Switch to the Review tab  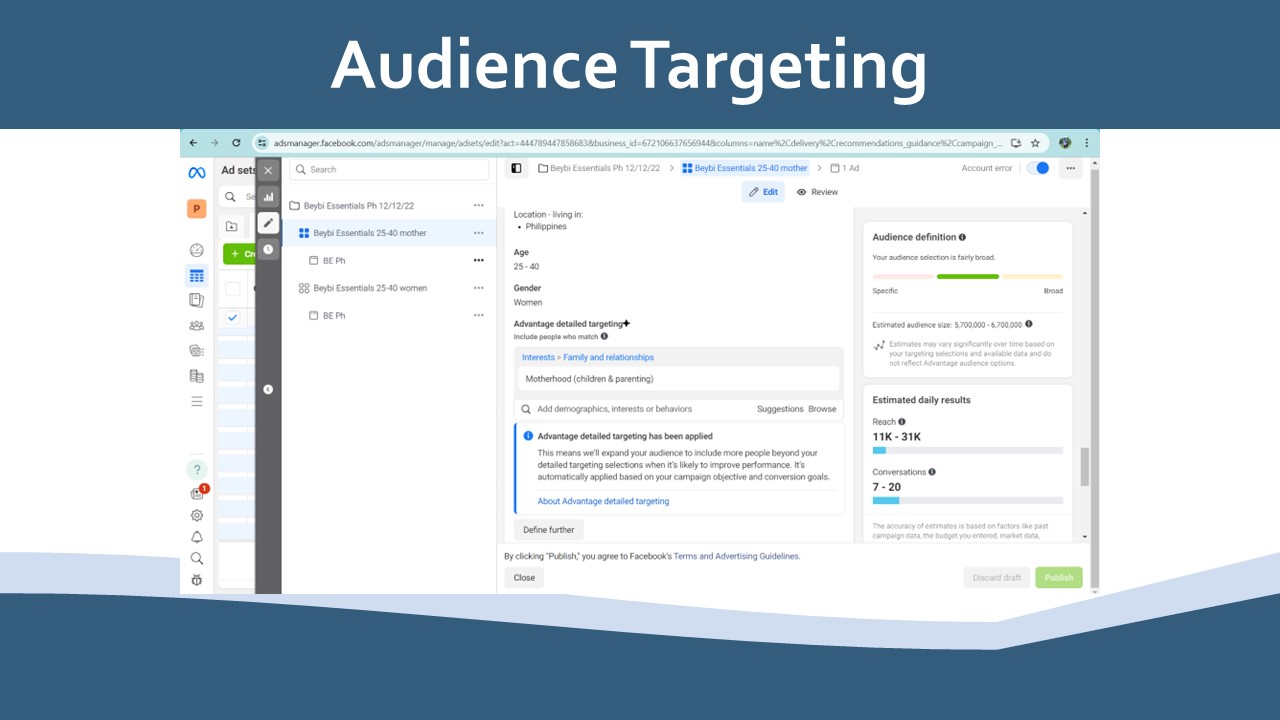[818, 192]
